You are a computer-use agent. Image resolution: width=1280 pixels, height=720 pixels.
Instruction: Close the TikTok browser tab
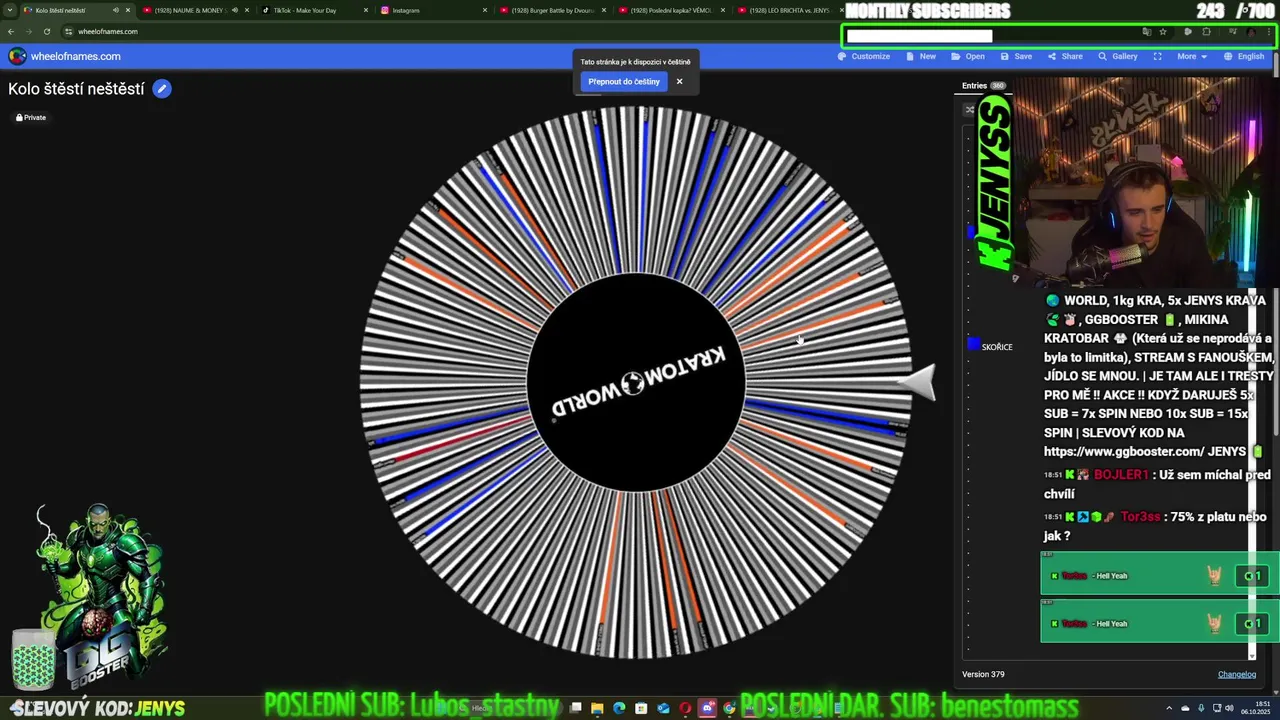[x=366, y=10]
